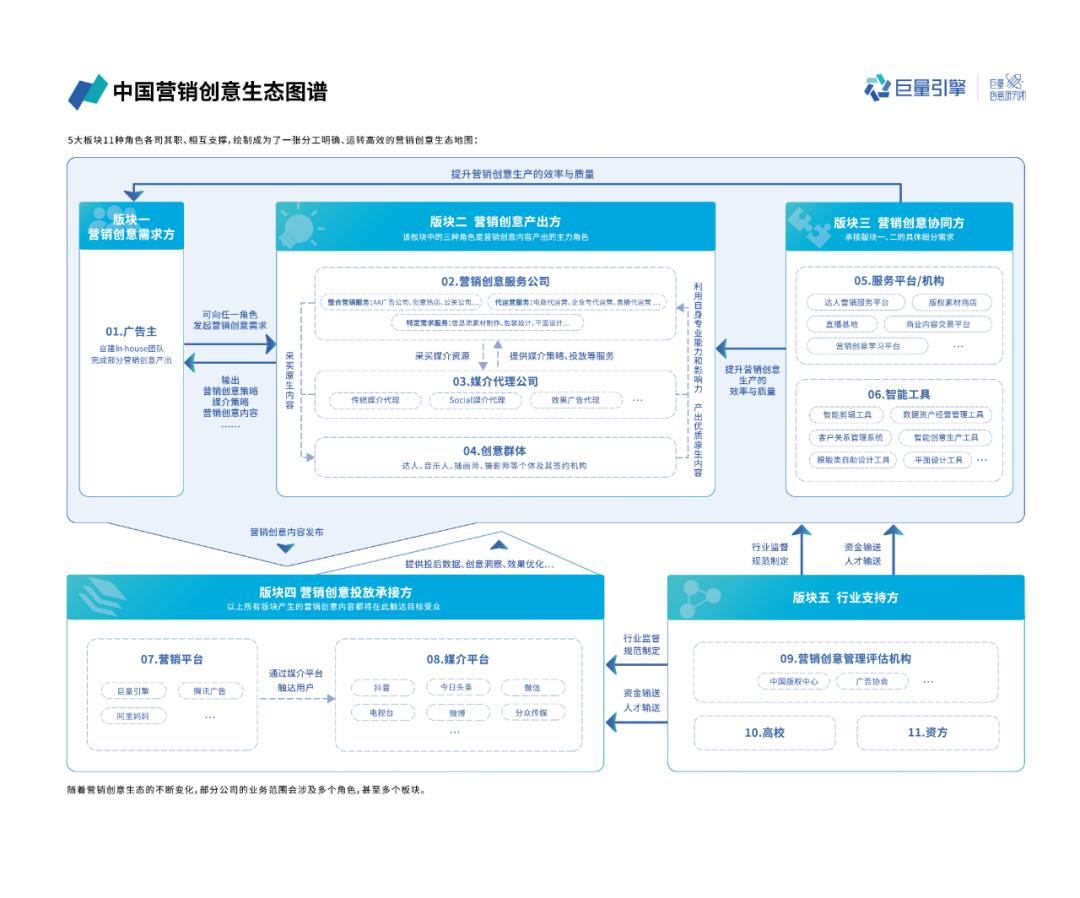Viewport: 1080px width, 898px height.
Task: Click the 平面设计工具 pill
Action: click(937, 460)
